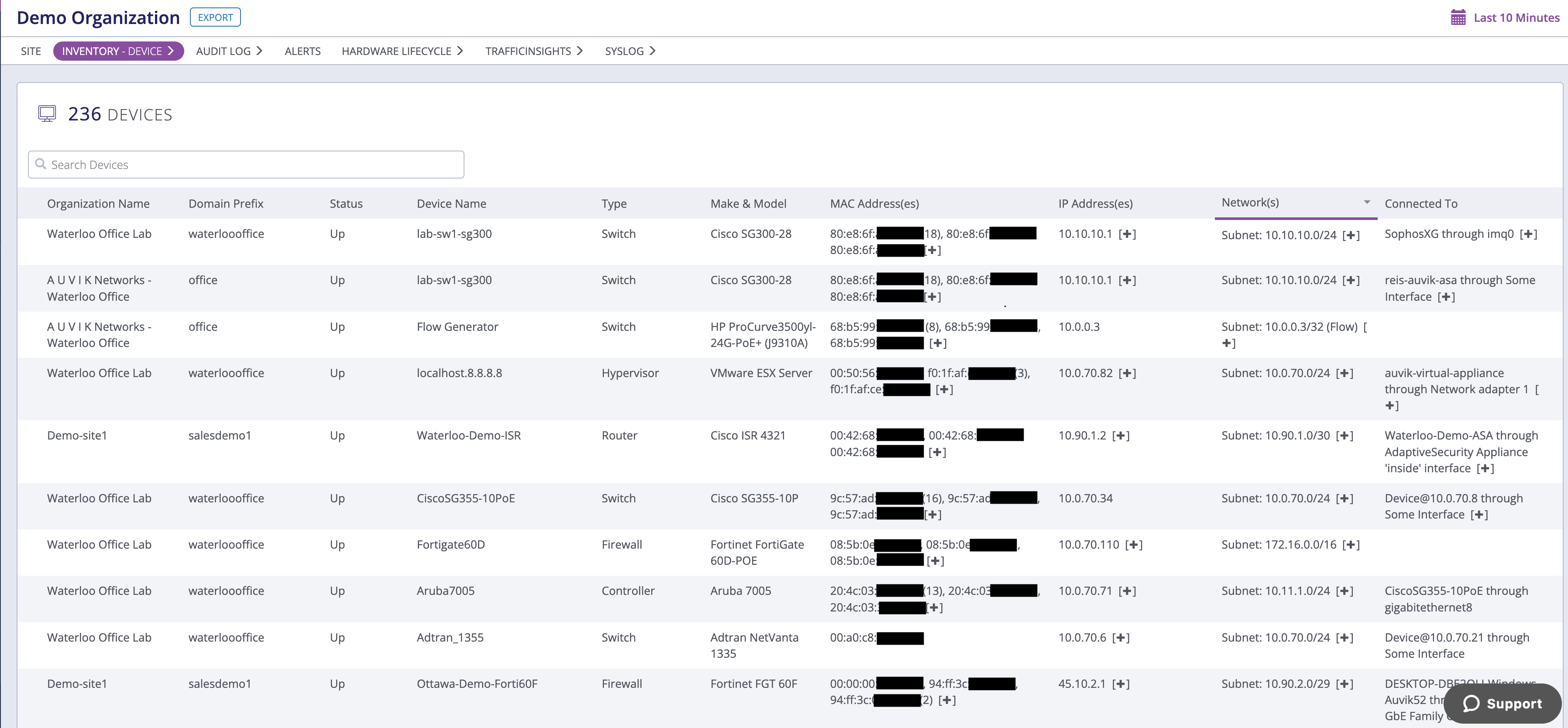Click the Controller type cell

tap(628, 591)
